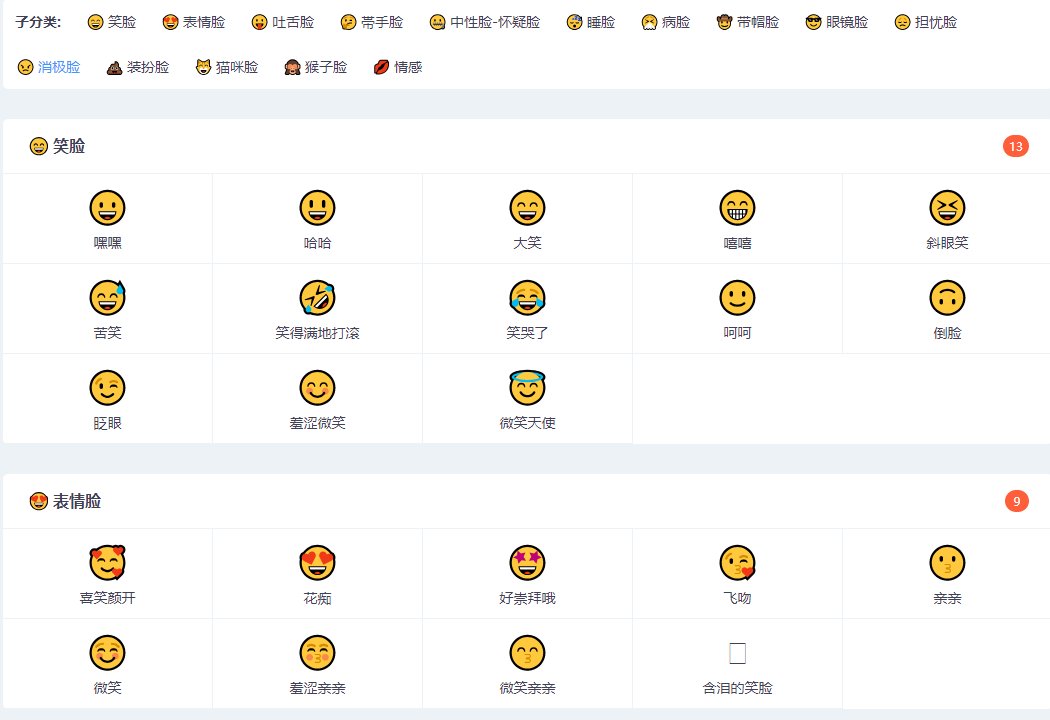Click the 哈哈 emoji

click(318, 208)
